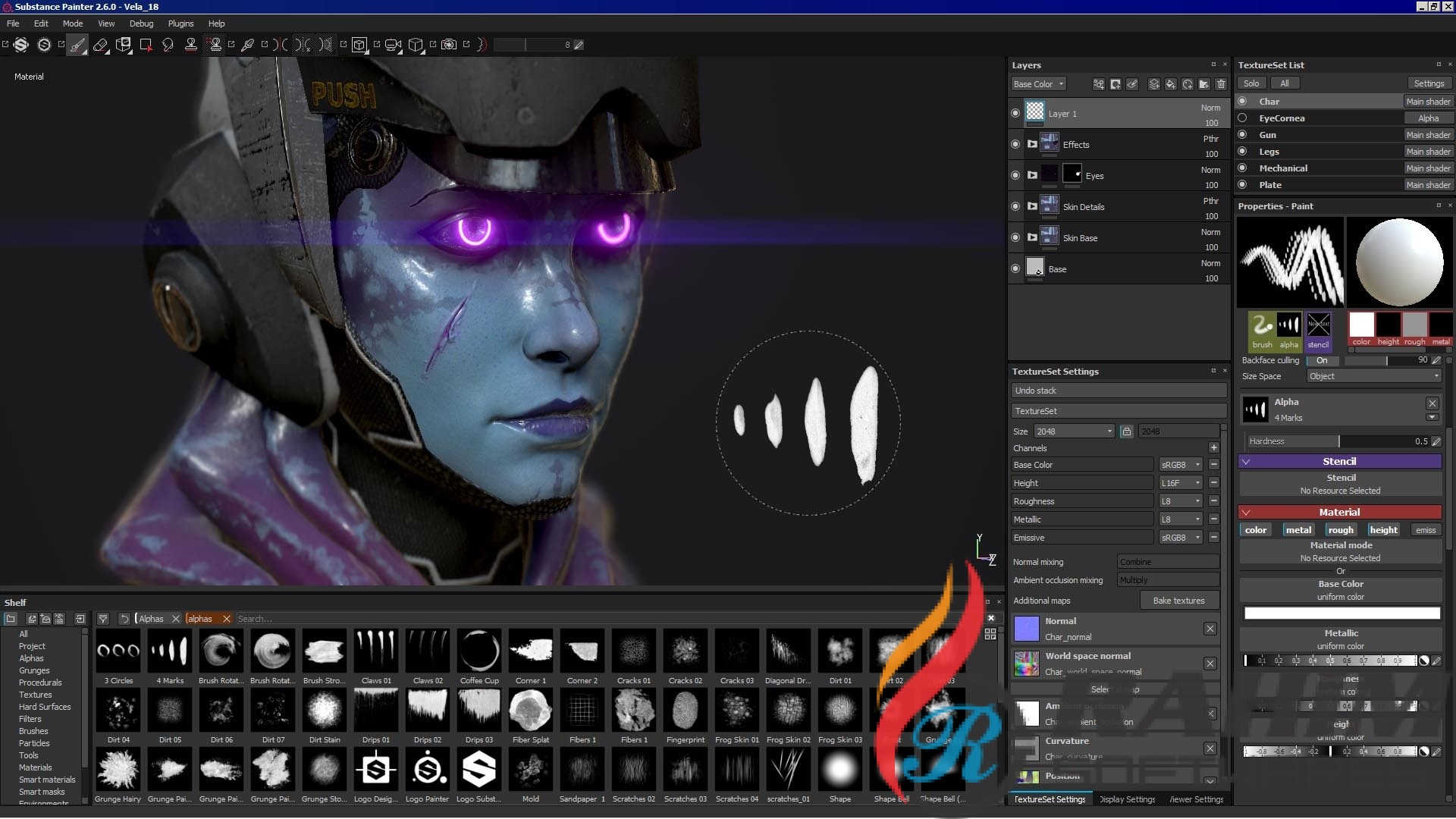
Task: Switch to the Display Settings tab
Action: 1128,799
